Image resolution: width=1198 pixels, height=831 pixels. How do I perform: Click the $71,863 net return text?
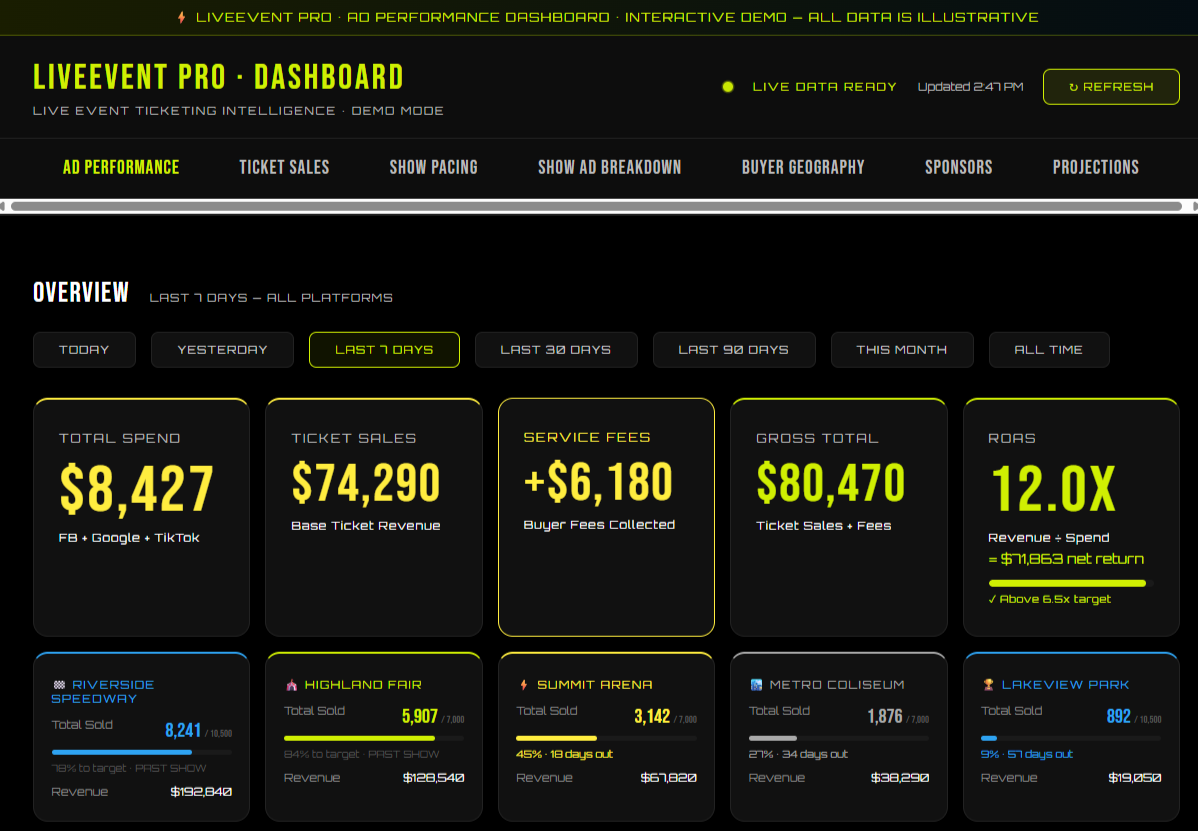[1066, 559]
